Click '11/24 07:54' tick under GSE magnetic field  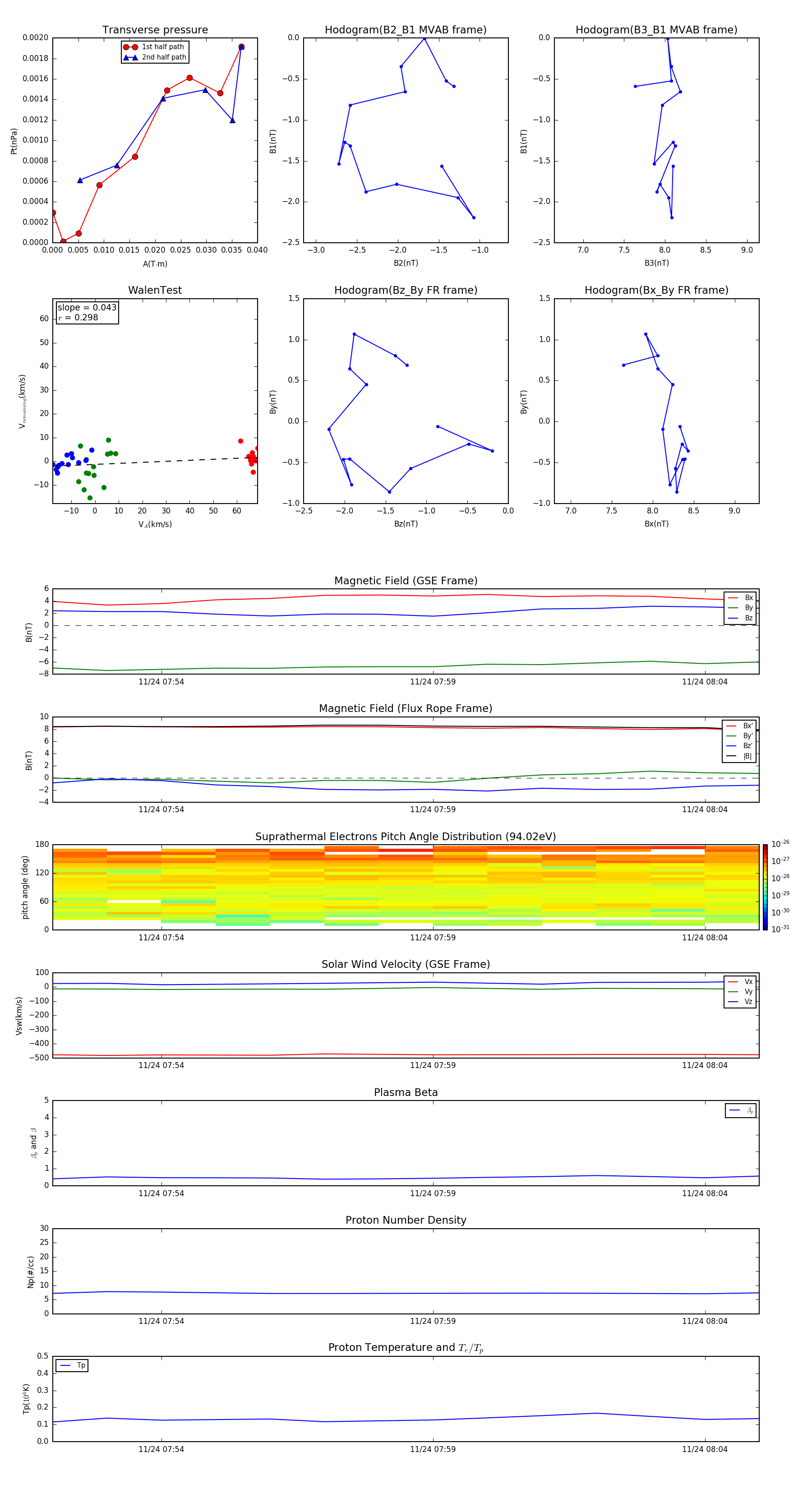(x=161, y=682)
